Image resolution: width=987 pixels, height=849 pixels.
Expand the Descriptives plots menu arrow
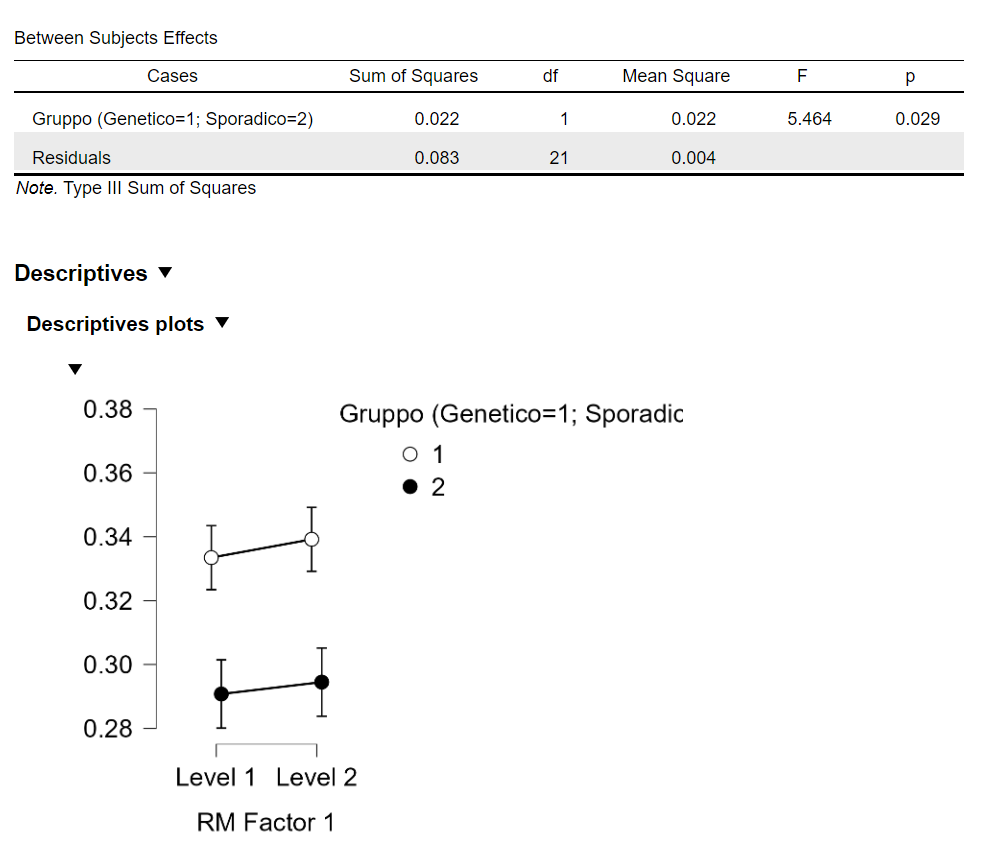[x=222, y=323]
